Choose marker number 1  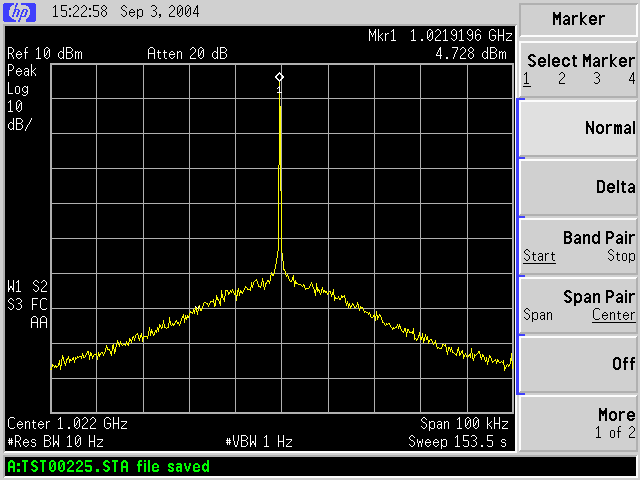click(527, 79)
